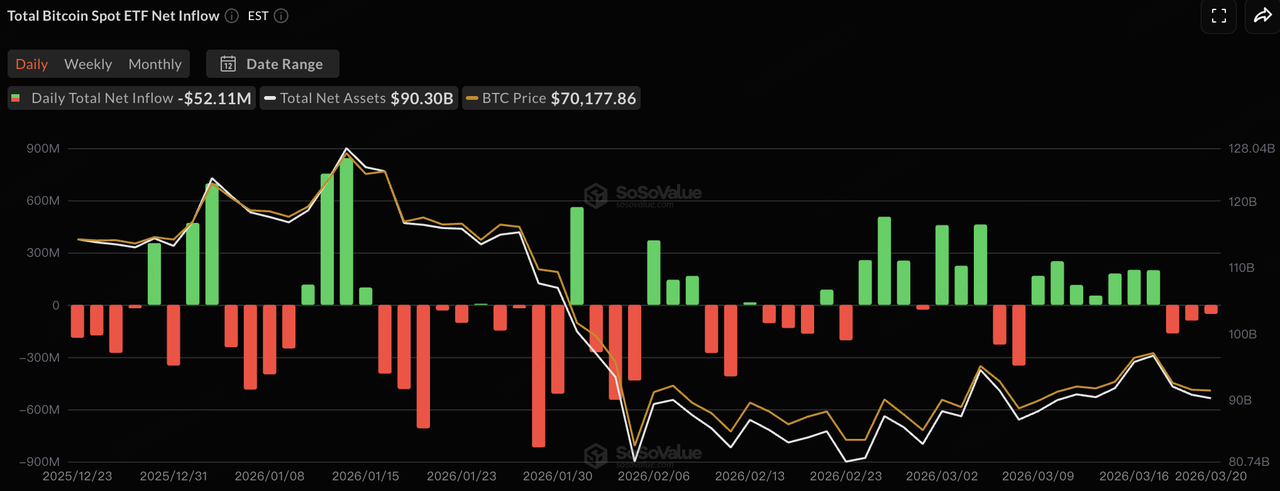Image resolution: width=1280 pixels, height=491 pixels.
Task: Click the green-red Daily Net Inflow legend icon
Action: (17, 98)
